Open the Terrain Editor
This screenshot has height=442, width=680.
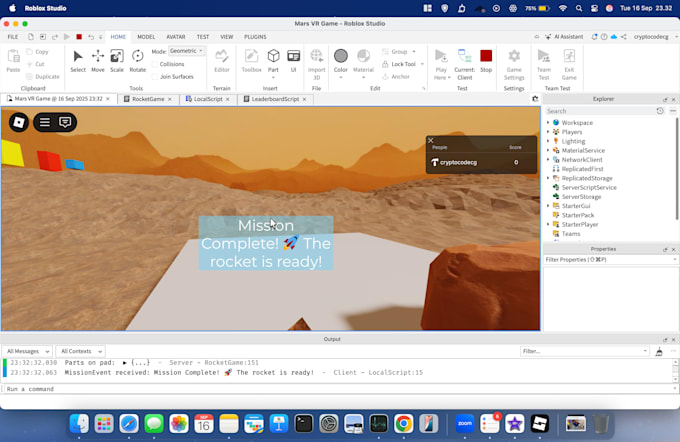click(x=222, y=61)
